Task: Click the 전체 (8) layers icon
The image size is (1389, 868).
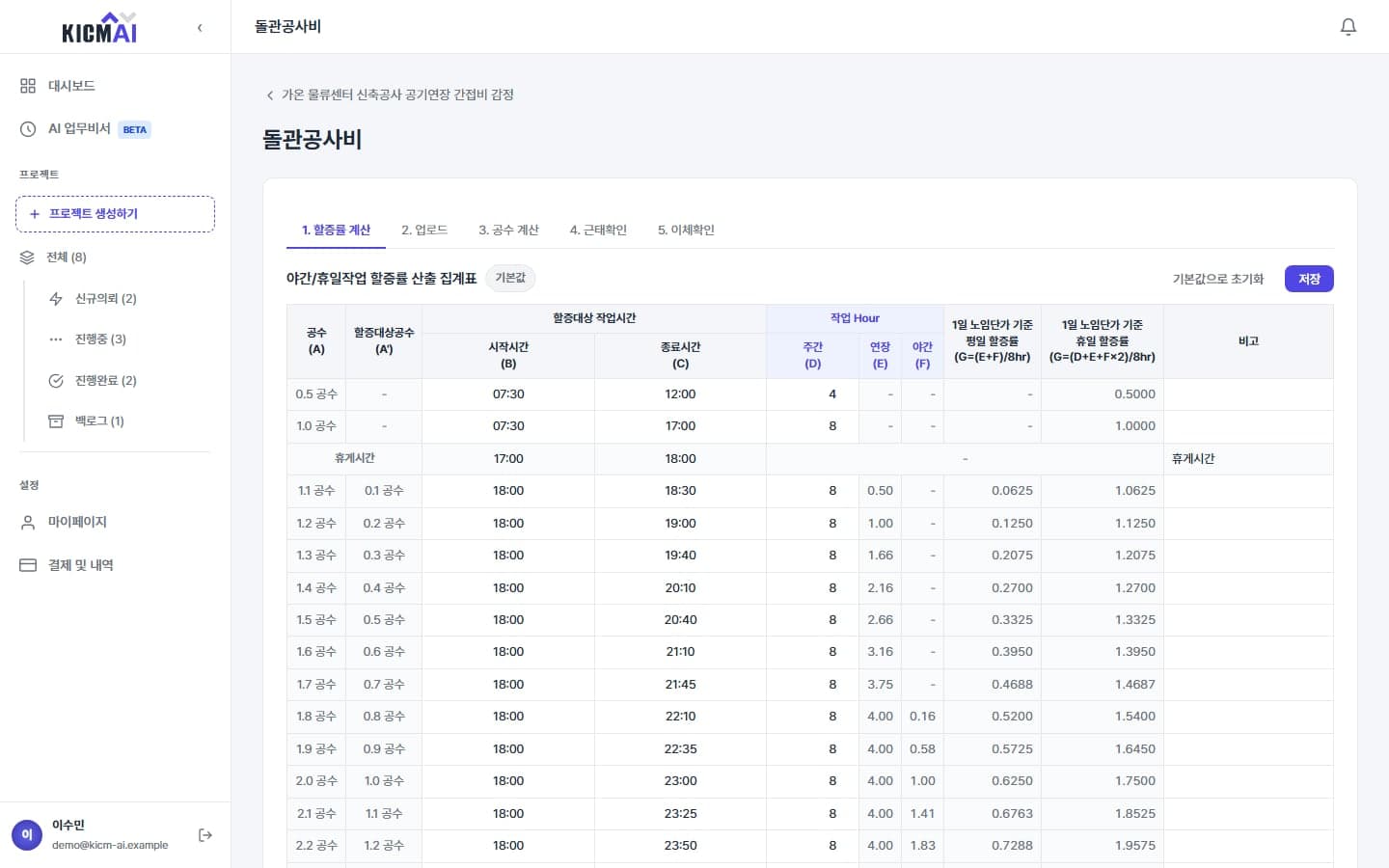Action: (x=27, y=258)
